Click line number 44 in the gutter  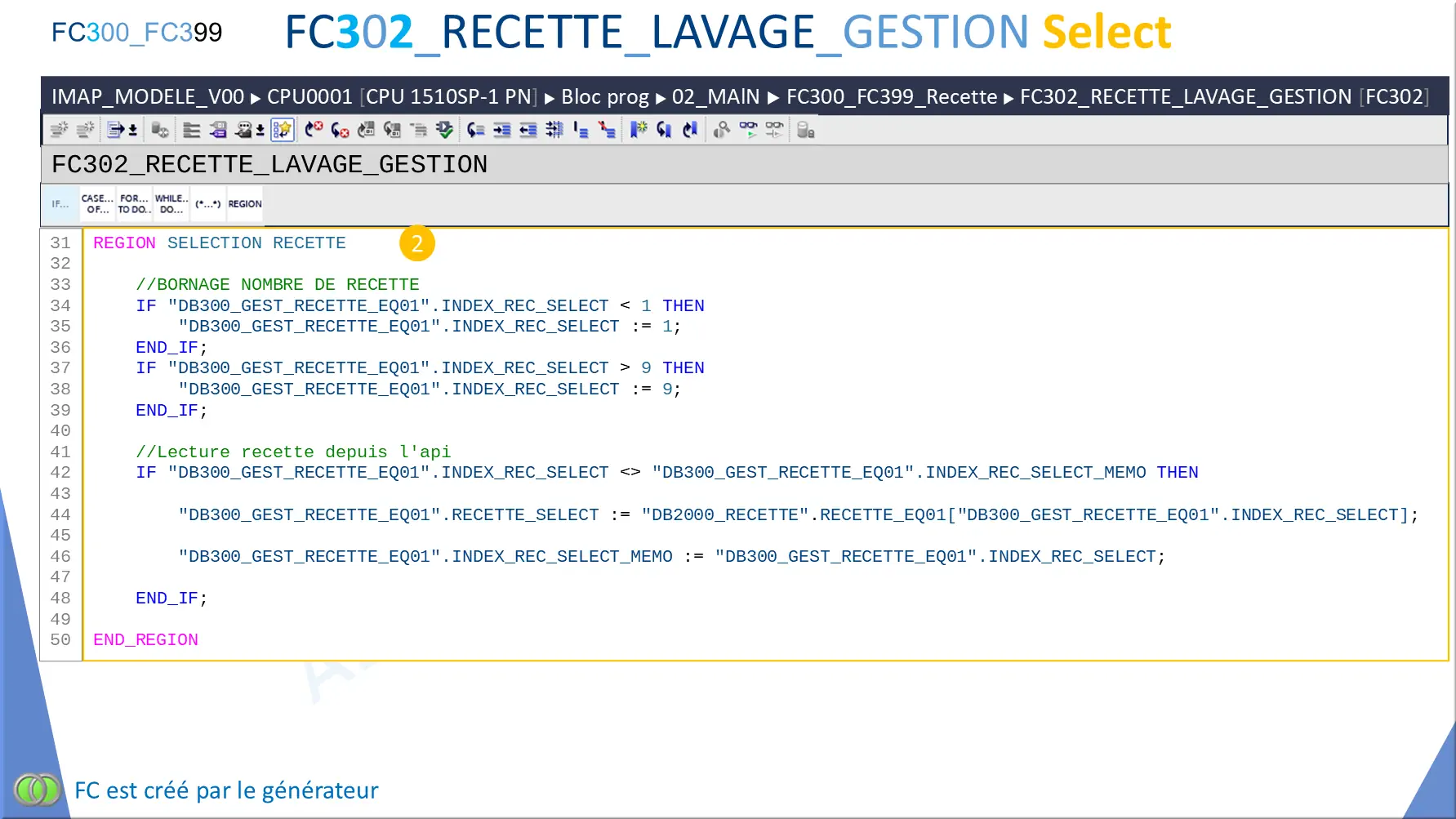pos(60,515)
